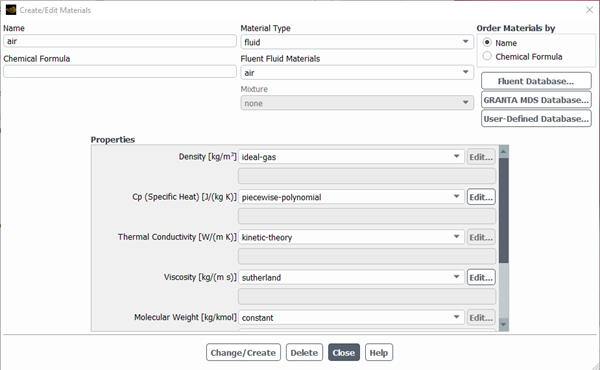
Task: Open the User-Defined Database
Action: pos(536,119)
